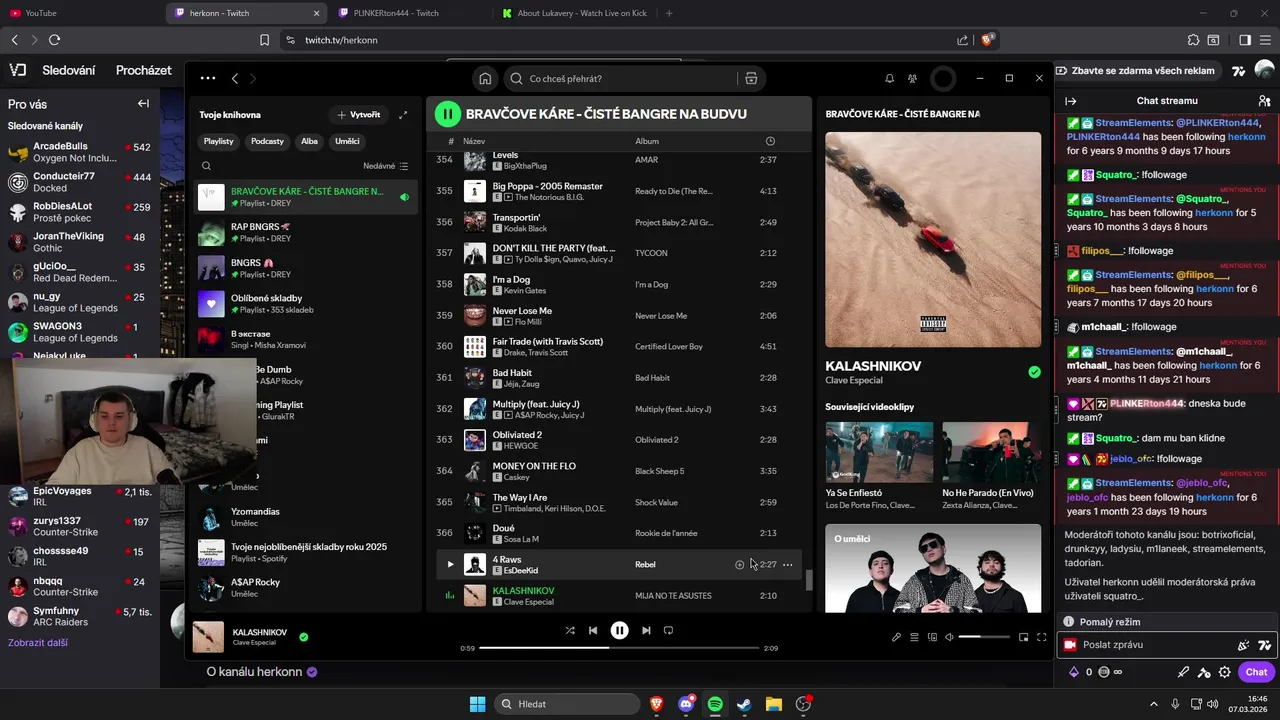
Task: Open Spotify from Windows taskbar
Action: pyautogui.click(x=715, y=704)
